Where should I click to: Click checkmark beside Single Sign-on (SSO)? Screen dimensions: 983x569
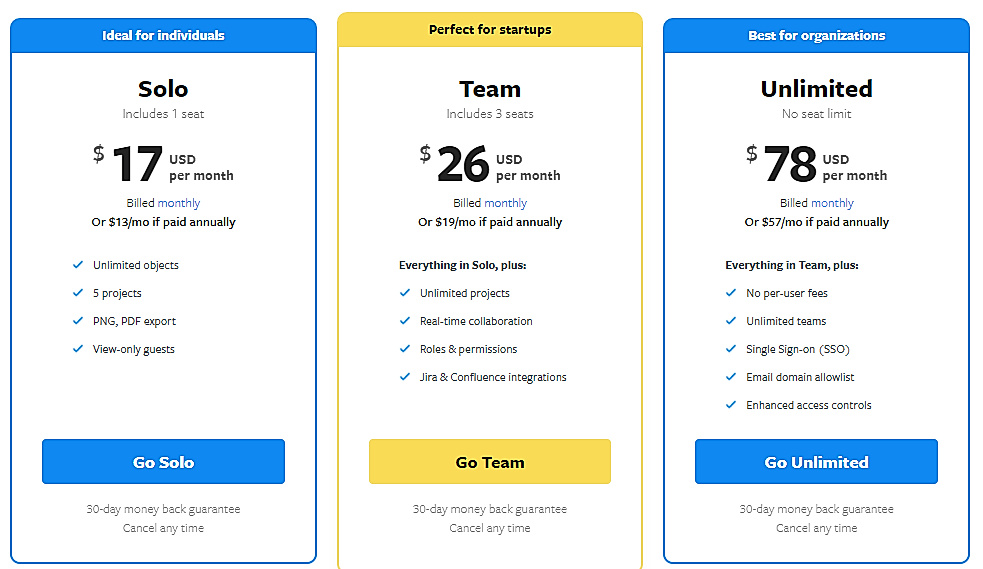pos(731,349)
